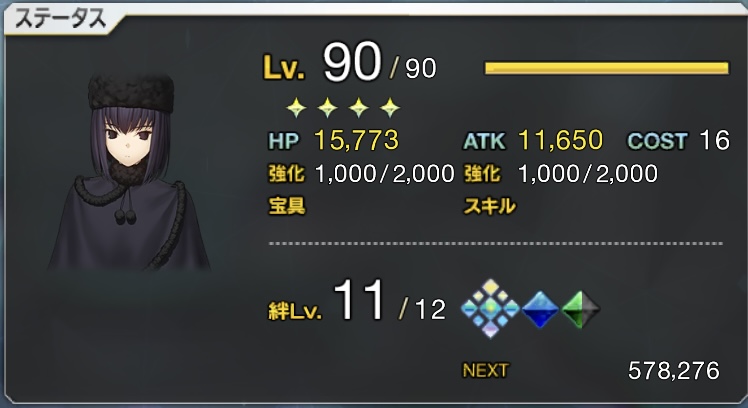The width and height of the screenshot is (748, 408).
Task: Click the yellow level experience bar
Action: tap(607, 68)
